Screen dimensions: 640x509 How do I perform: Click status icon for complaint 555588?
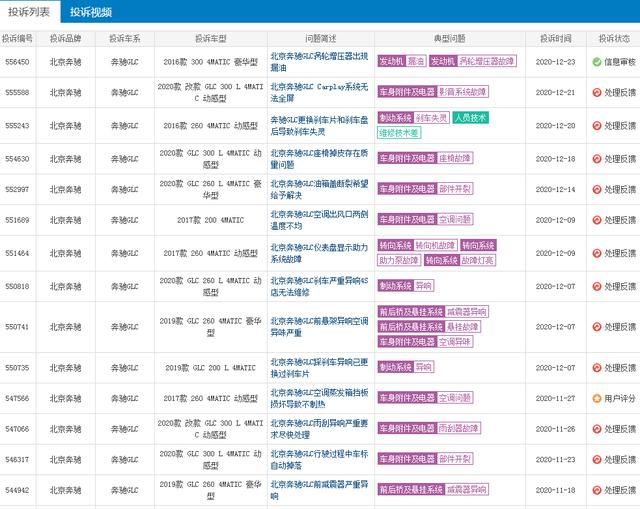(597, 93)
